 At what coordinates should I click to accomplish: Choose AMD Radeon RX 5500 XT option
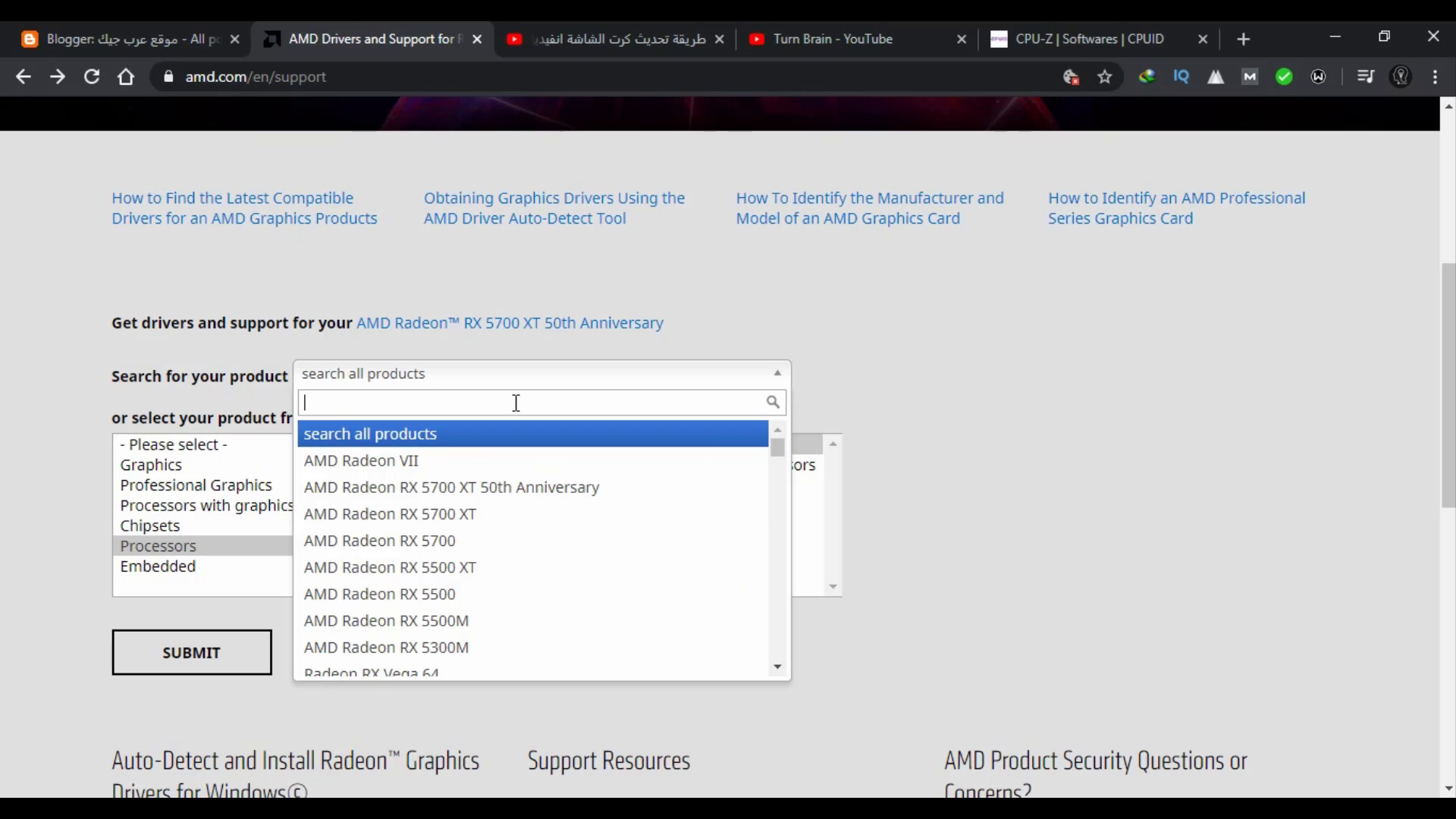(x=532, y=567)
